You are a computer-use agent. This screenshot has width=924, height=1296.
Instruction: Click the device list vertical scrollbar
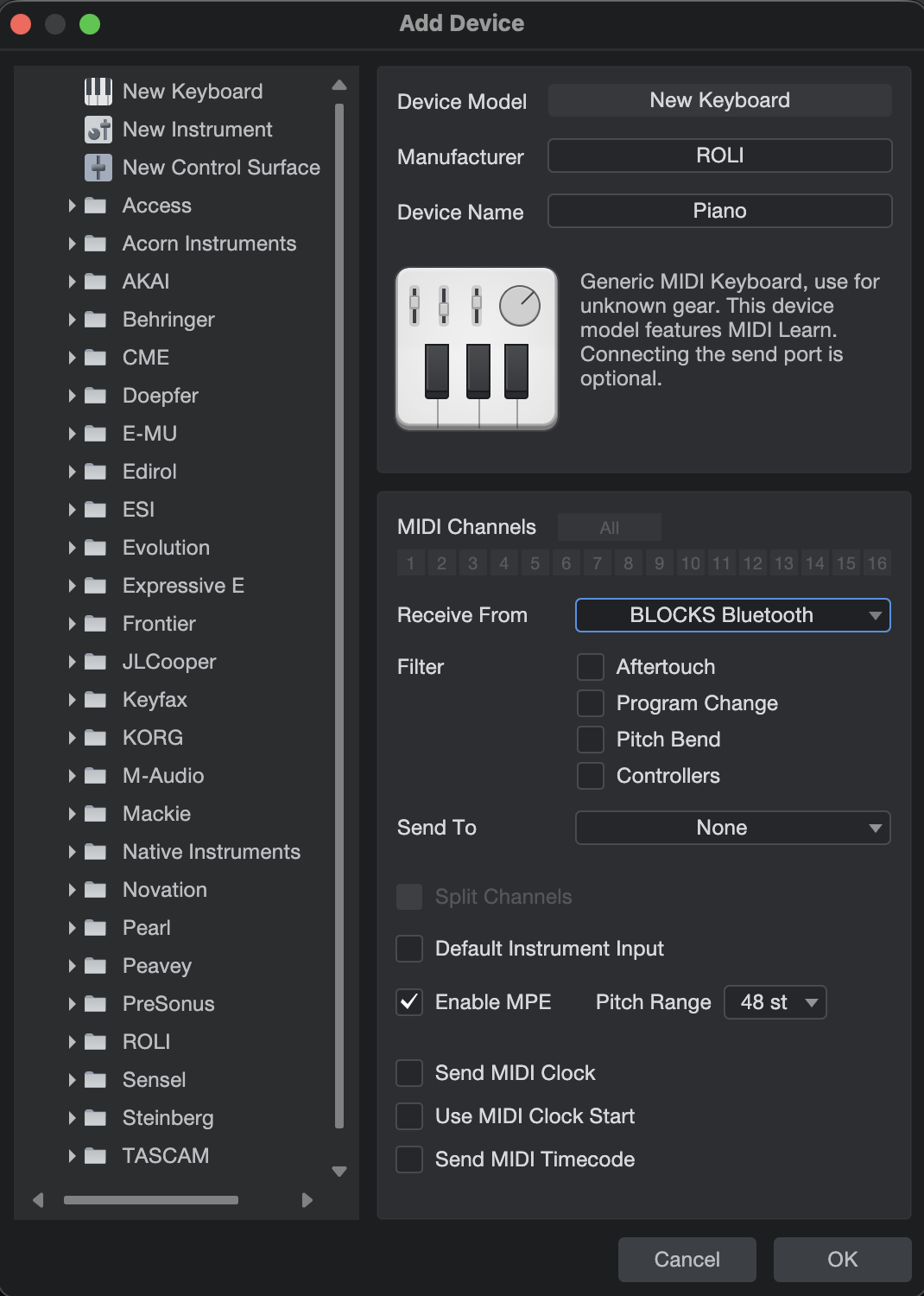pyautogui.click(x=339, y=616)
